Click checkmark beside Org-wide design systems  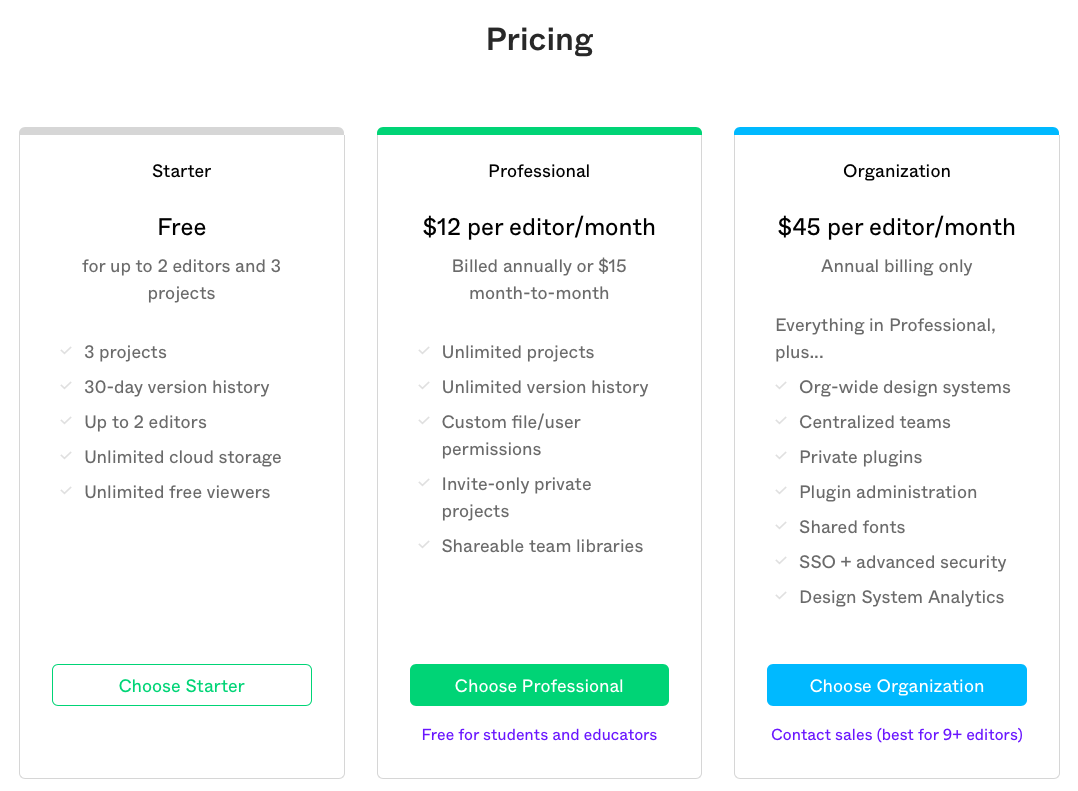click(x=781, y=386)
